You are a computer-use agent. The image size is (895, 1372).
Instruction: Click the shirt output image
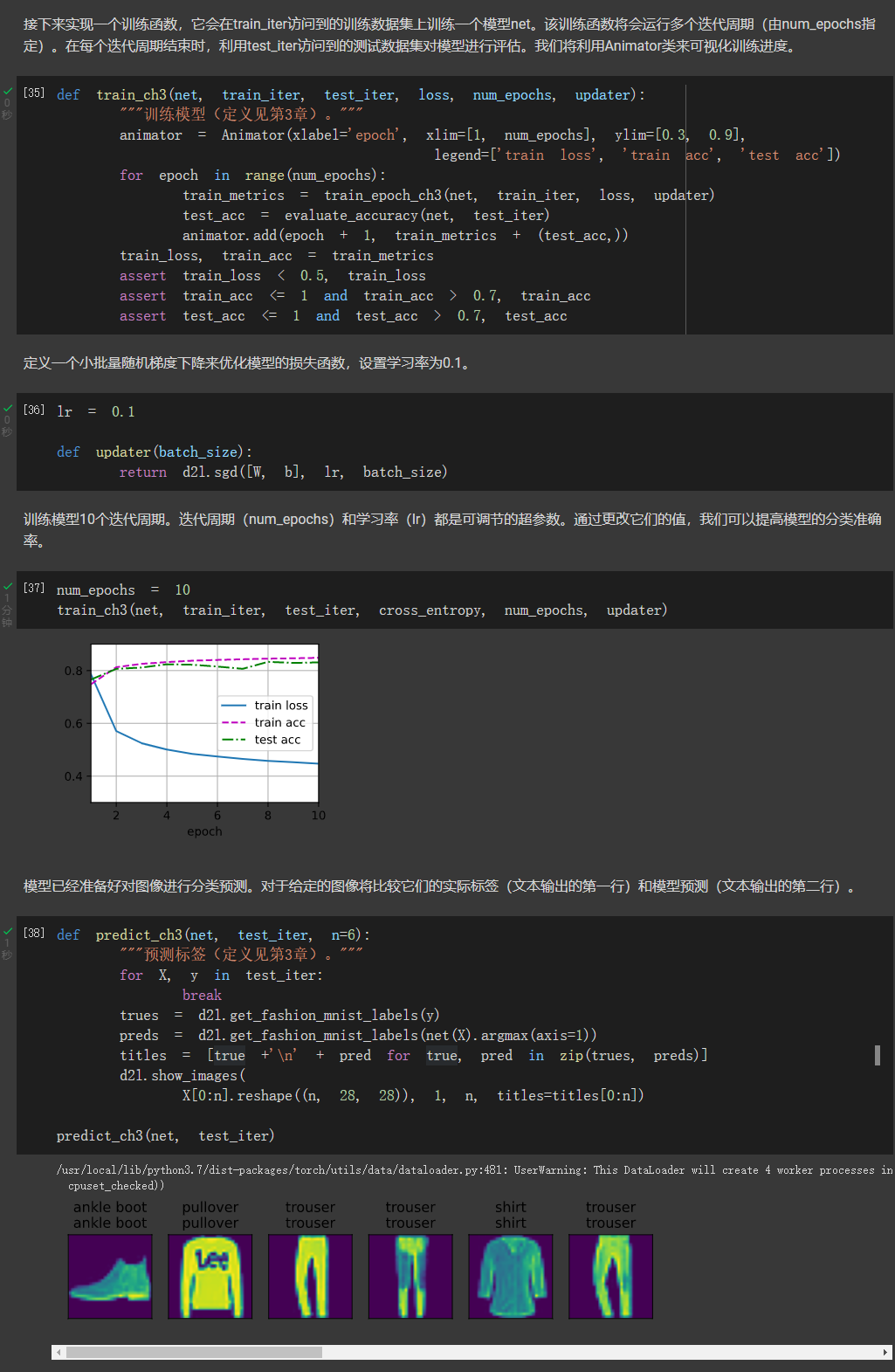click(x=511, y=1276)
